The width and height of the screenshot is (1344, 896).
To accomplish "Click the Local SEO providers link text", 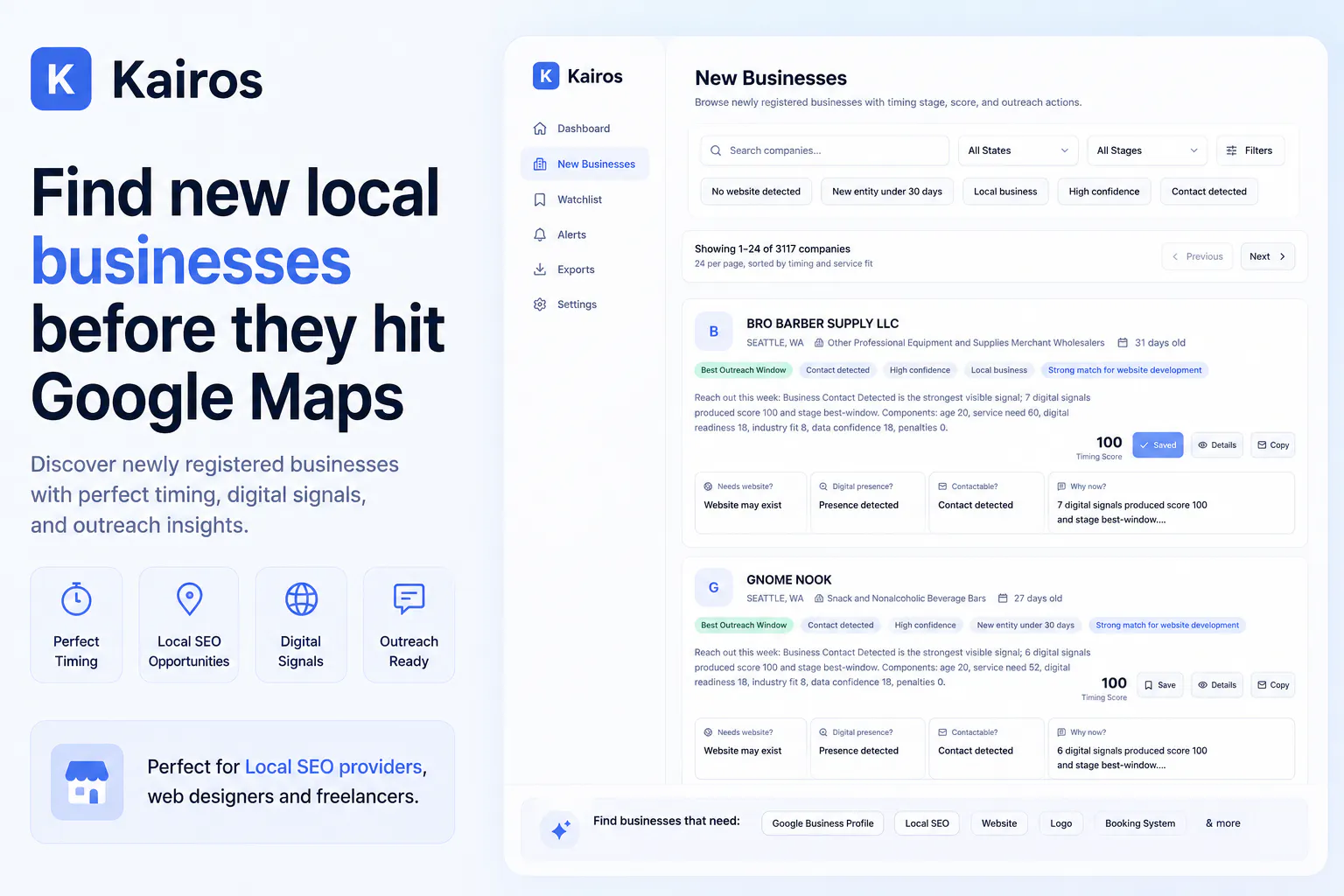I will [x=333, y=766].
